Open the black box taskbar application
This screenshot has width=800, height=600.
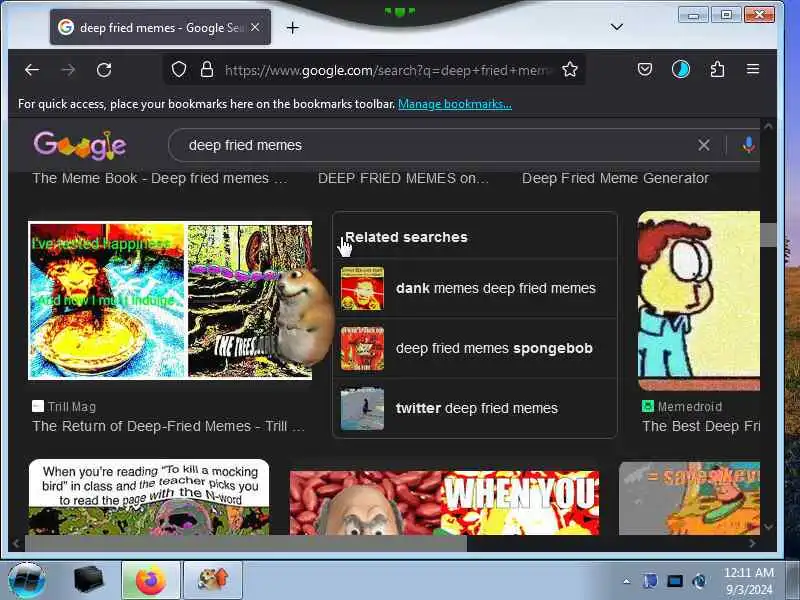(89, 580)
